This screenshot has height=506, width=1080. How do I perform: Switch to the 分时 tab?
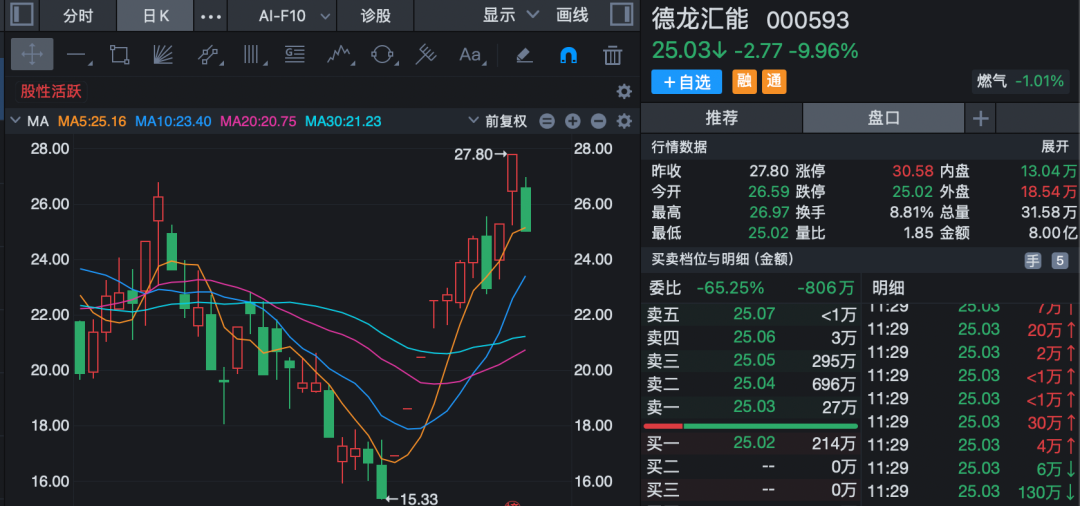coord(78,16)
